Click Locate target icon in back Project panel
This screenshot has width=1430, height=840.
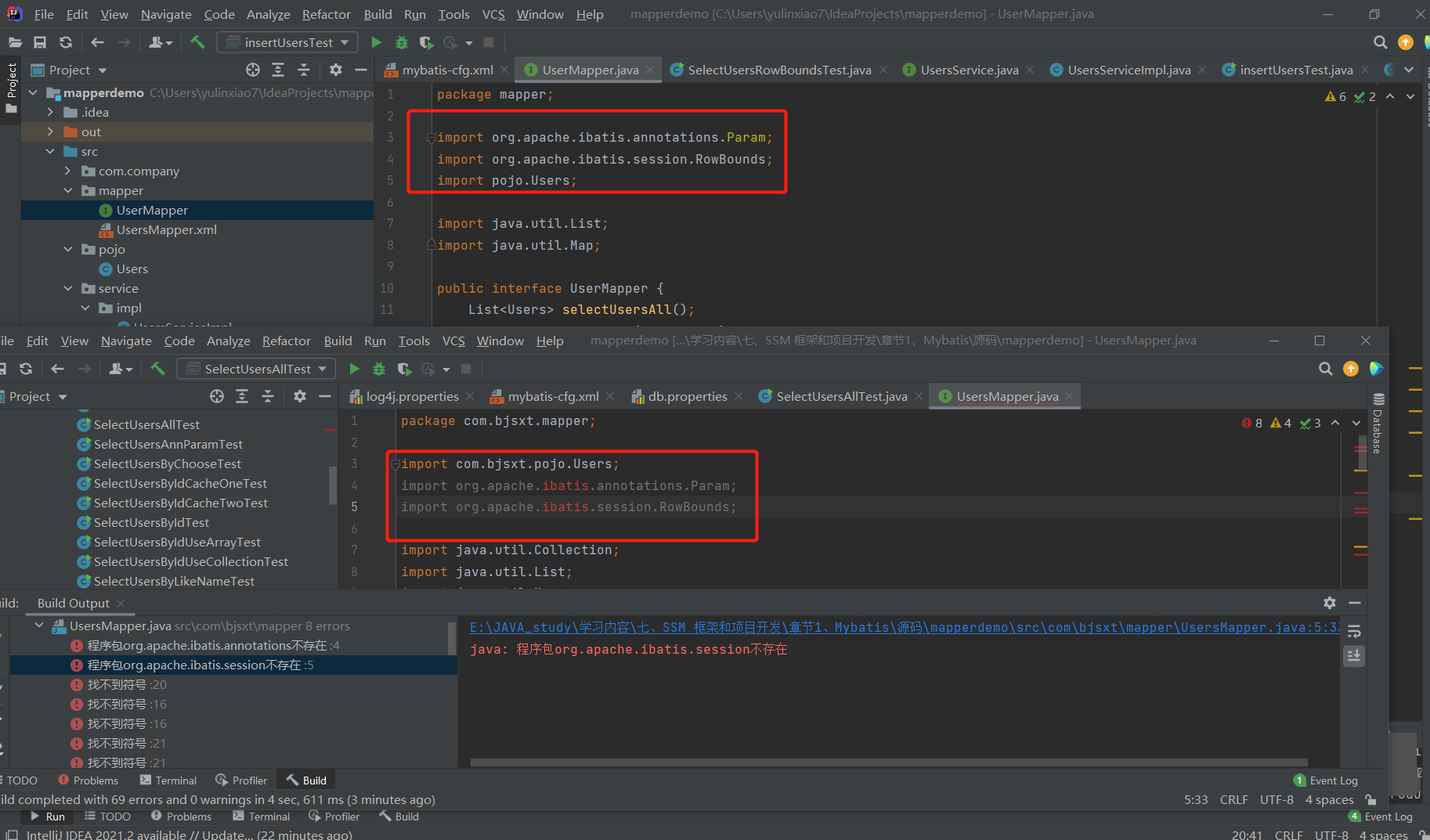[x=252, y=70]
